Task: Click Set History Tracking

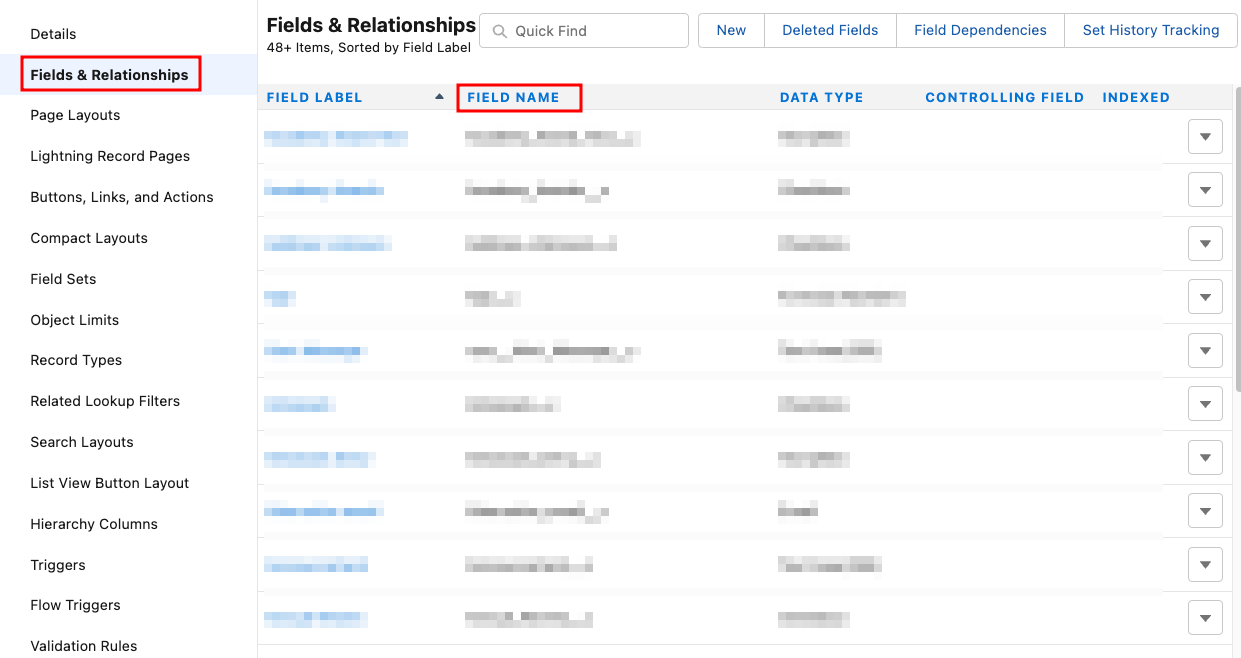Action: (1150, 31)
